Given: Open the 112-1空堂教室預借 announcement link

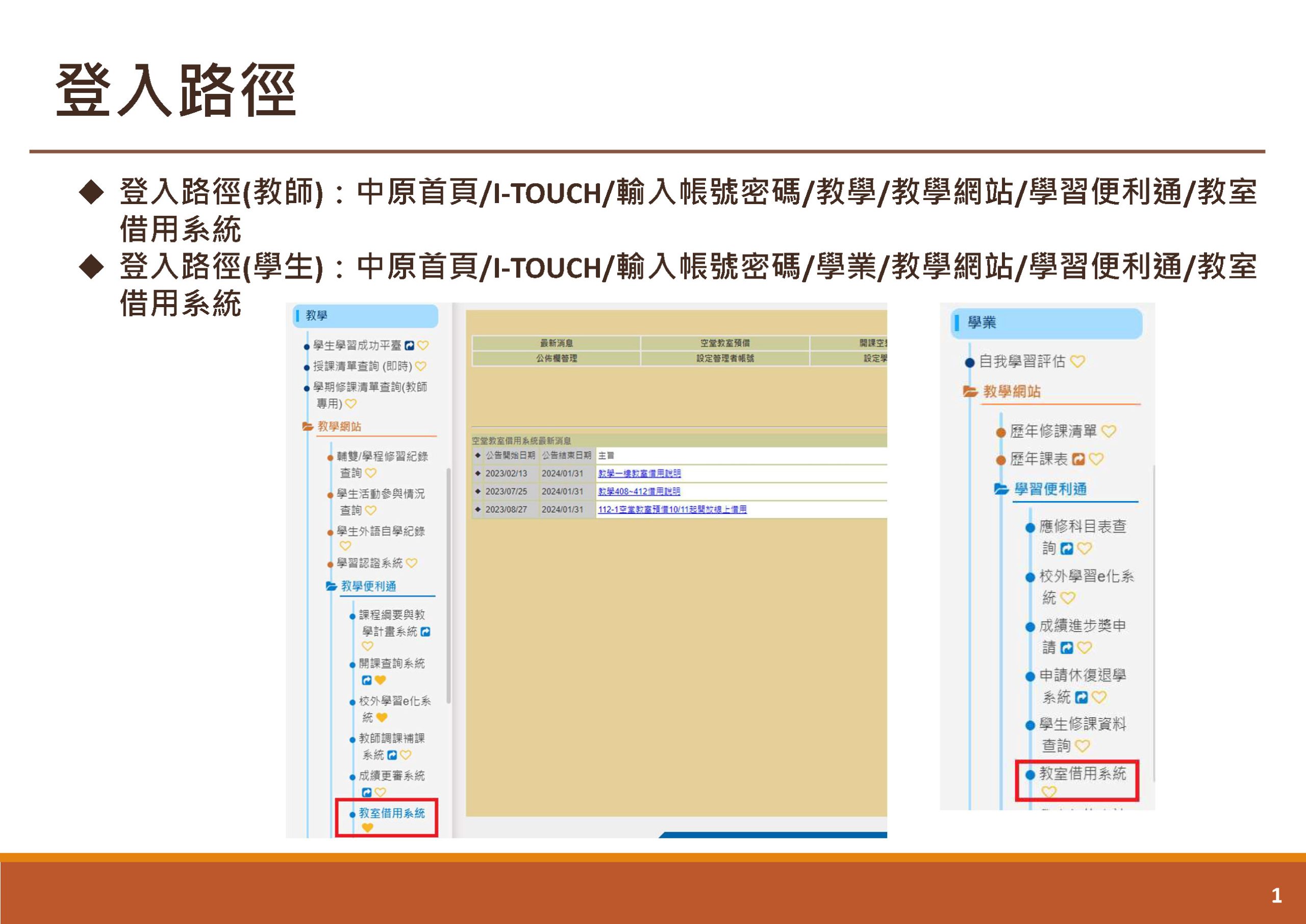Looking at the screenshot, I should (x=672, y=509).
